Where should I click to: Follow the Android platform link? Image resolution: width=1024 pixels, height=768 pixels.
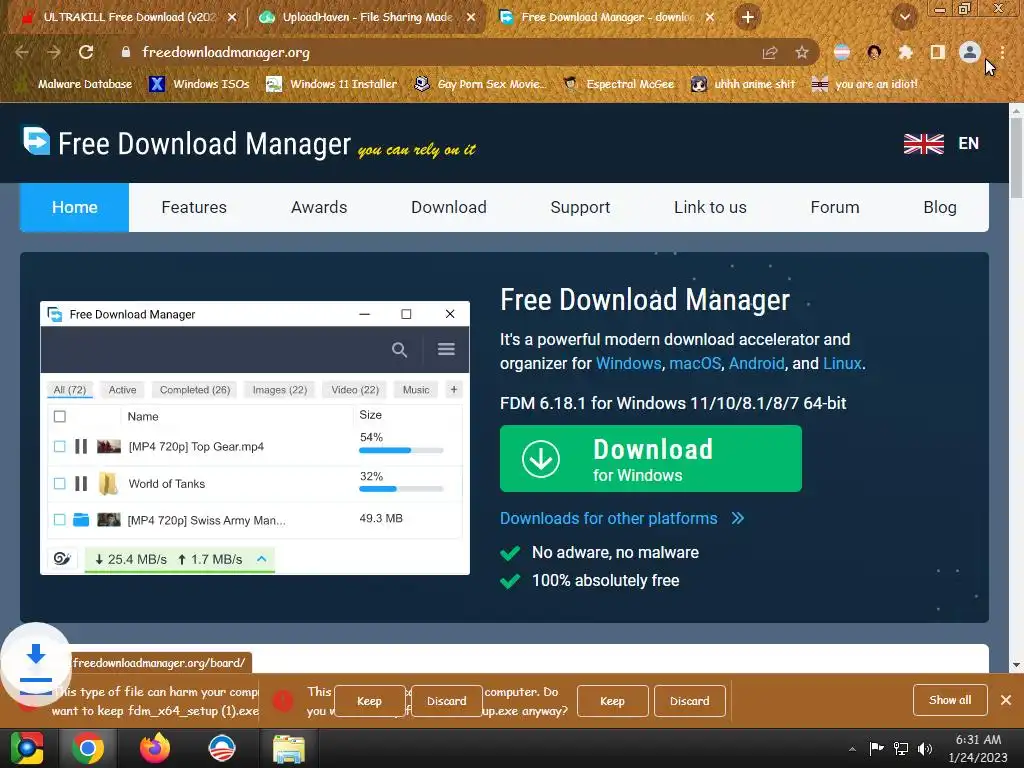(756, 363)
